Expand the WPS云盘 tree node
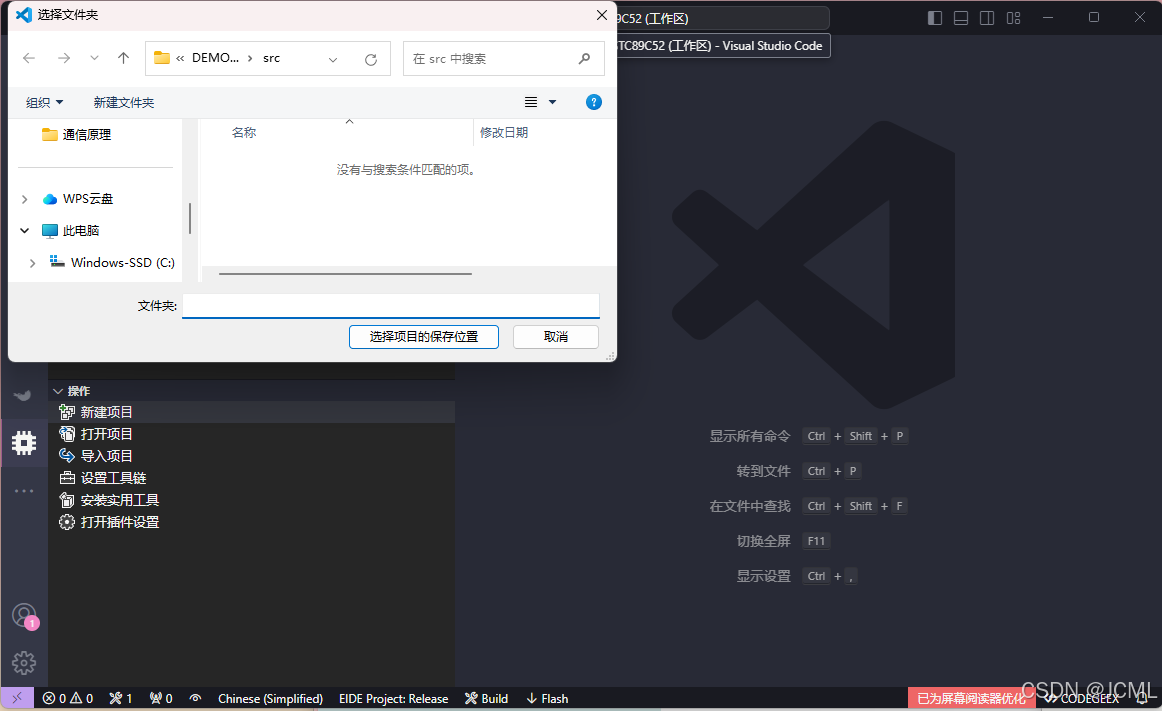 (x=24, y=199)
